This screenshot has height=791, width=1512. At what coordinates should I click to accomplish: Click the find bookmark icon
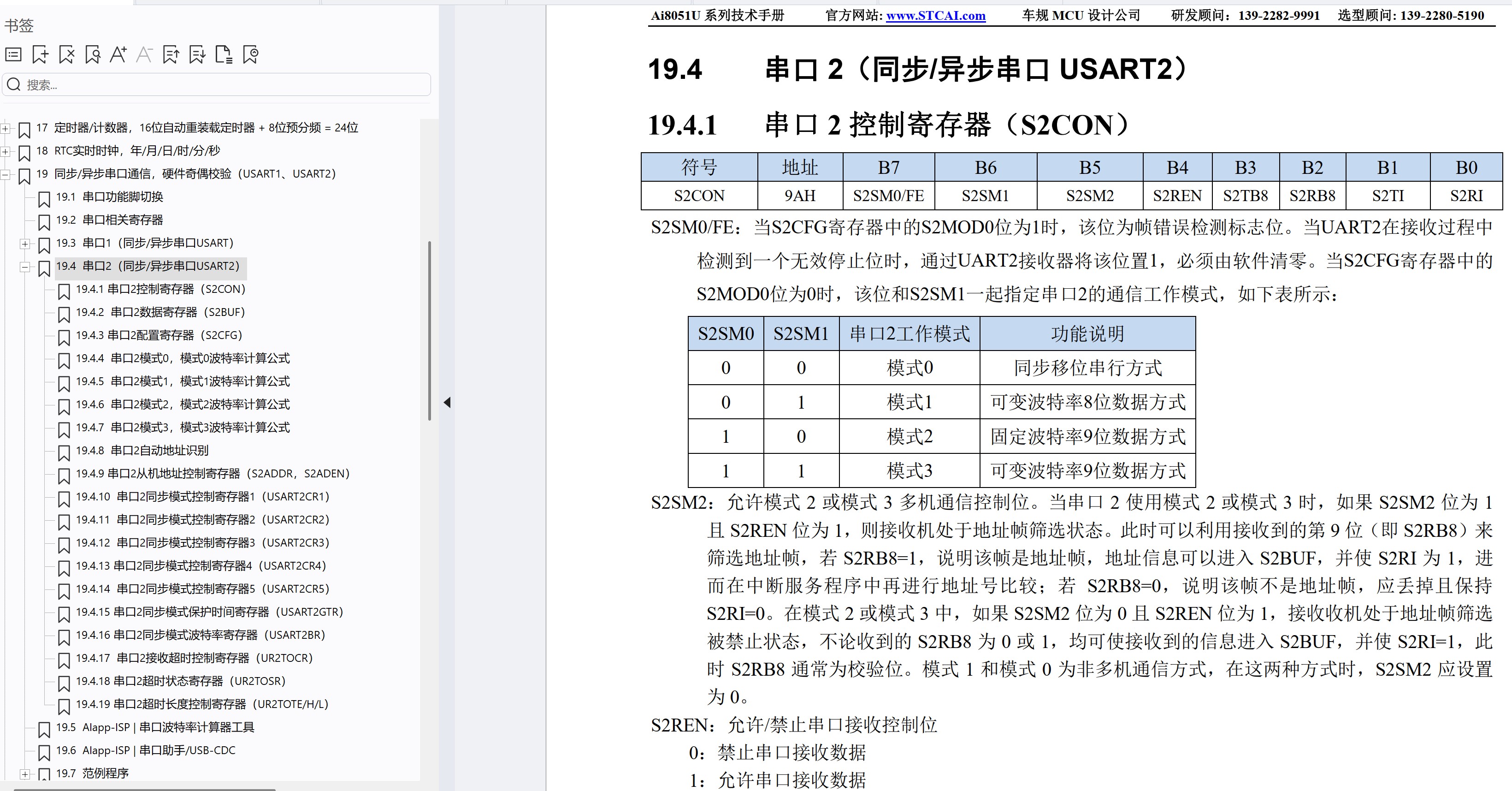click(x=93, y=54)
